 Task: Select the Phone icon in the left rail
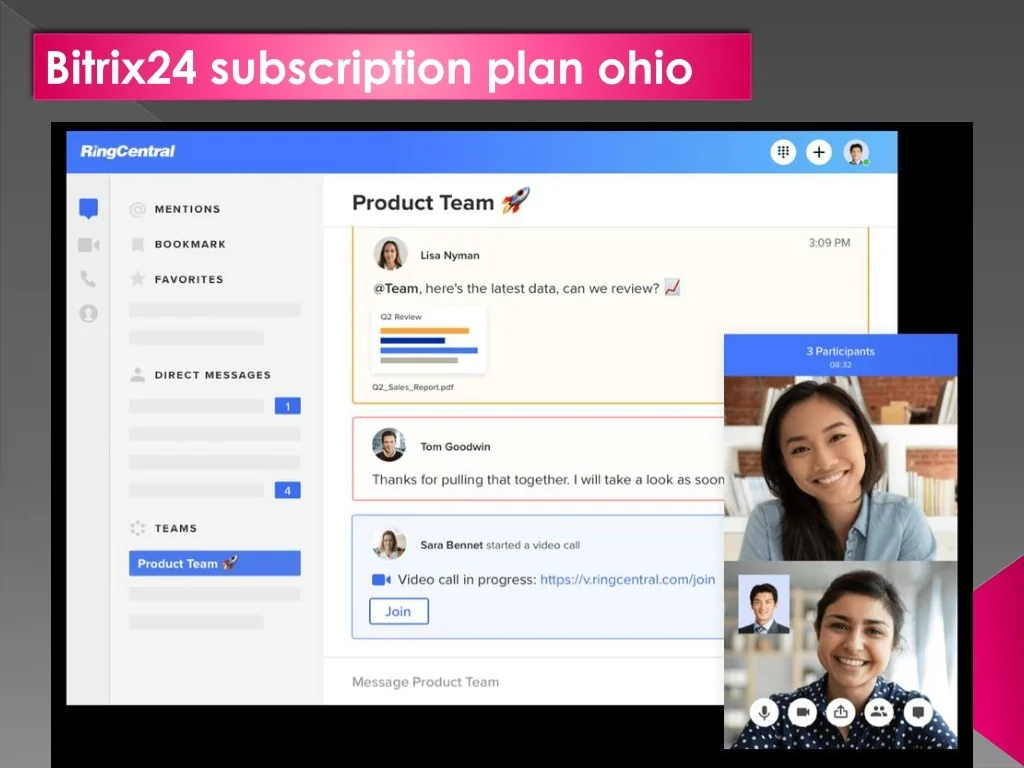[x=88, y=279]
